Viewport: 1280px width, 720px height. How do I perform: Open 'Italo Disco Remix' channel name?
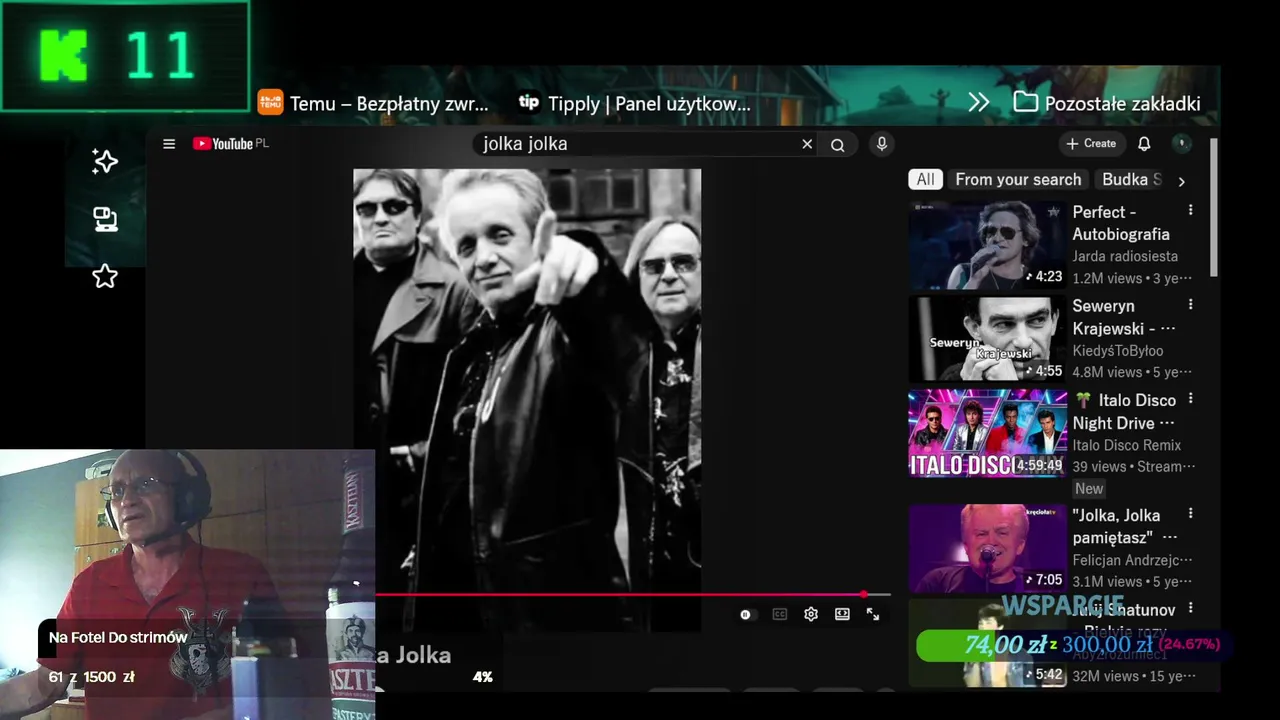pos(1127,445)
